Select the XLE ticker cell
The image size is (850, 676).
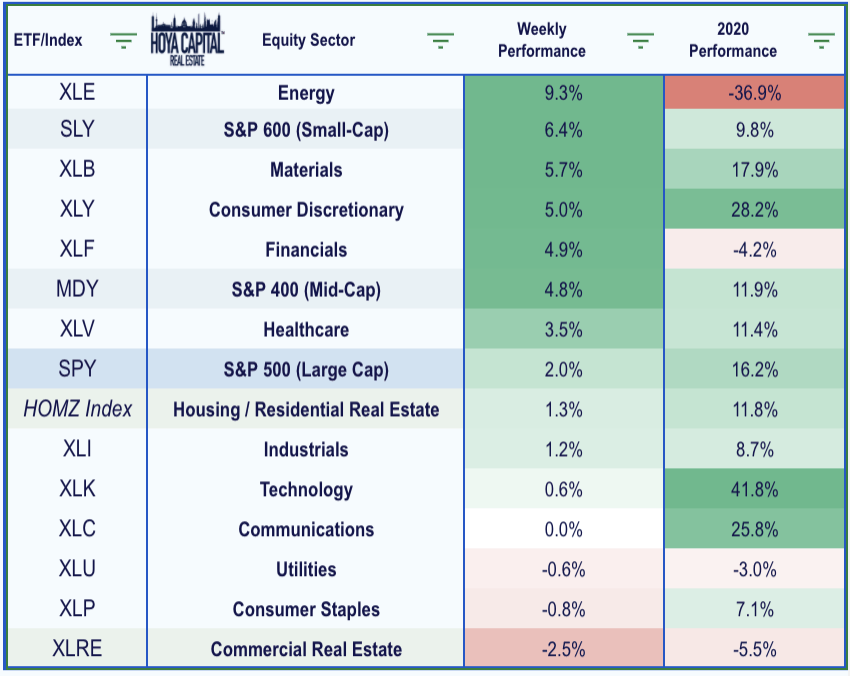click(x=77, y=92)
